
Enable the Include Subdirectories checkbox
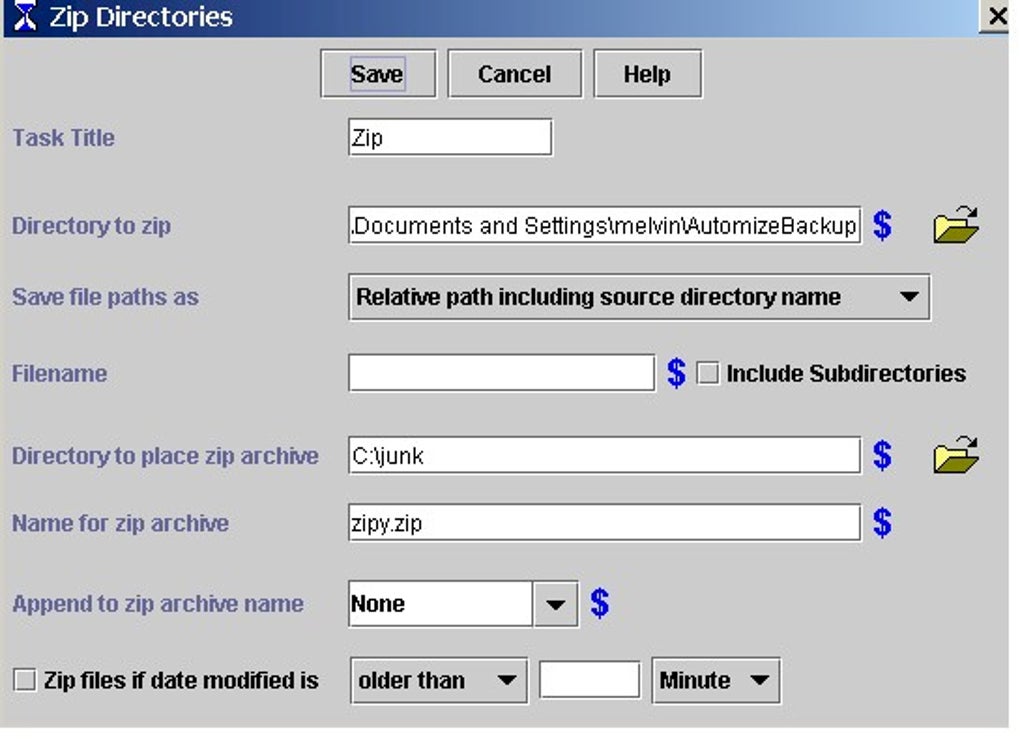coord(708,374)
